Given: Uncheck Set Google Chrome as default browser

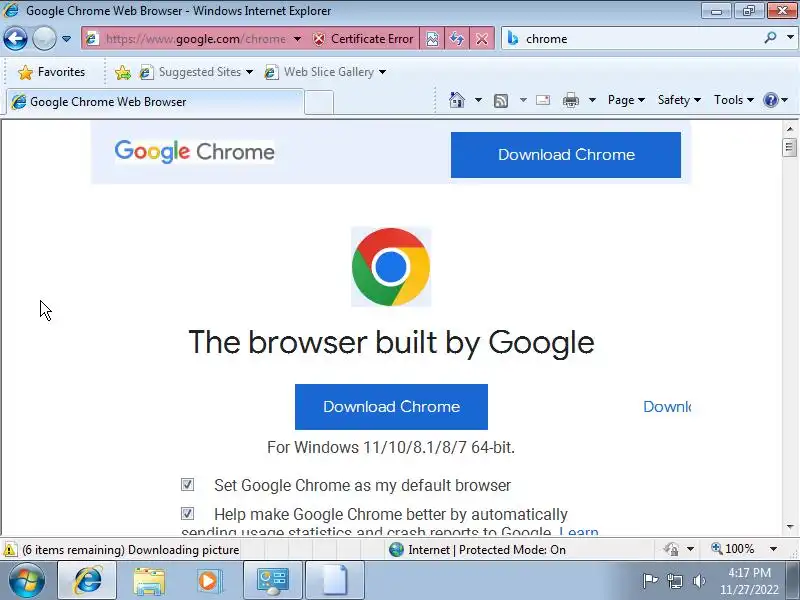Looking at the screenshot, I should pyautogui.click(x=187, y=484).
